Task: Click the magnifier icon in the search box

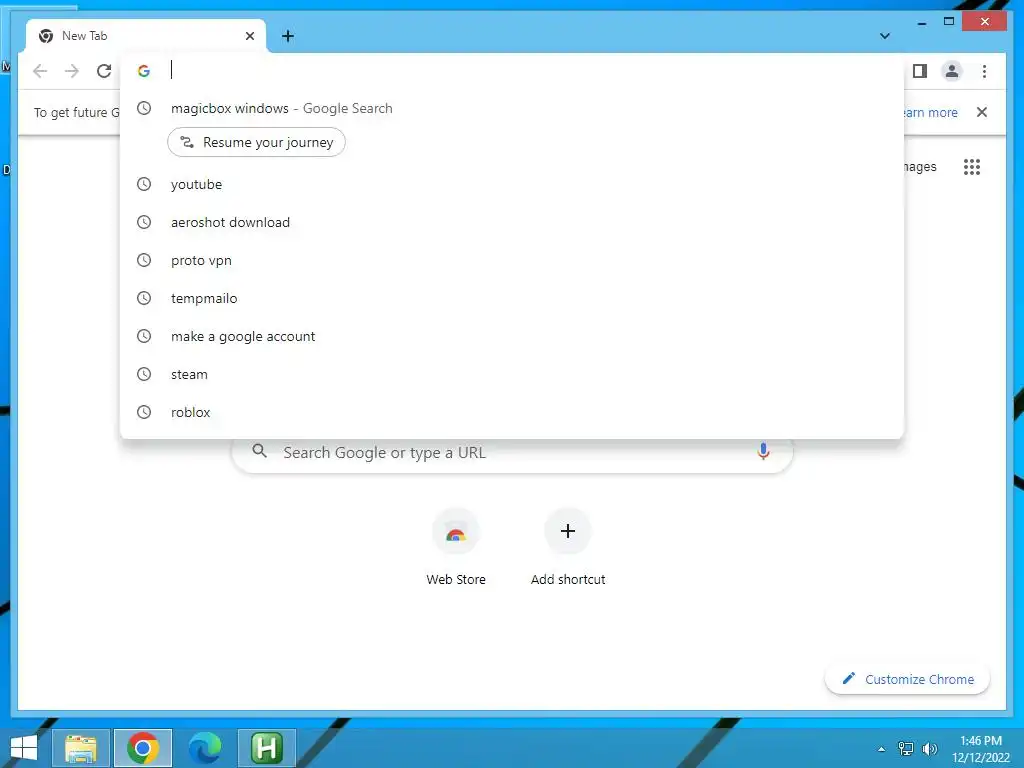Action: coord(259,451)
